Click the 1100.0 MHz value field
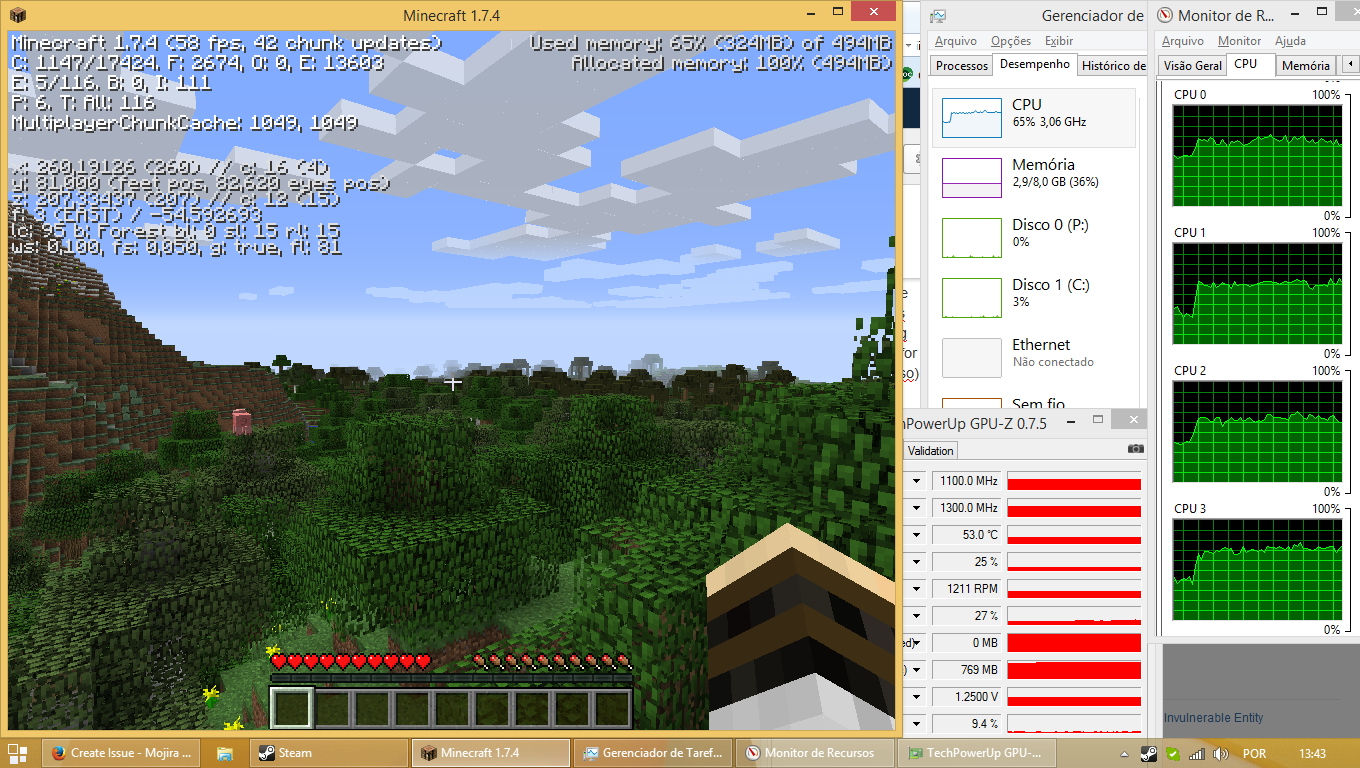This screenshot has width=1360, height=768. coord(967,481)
